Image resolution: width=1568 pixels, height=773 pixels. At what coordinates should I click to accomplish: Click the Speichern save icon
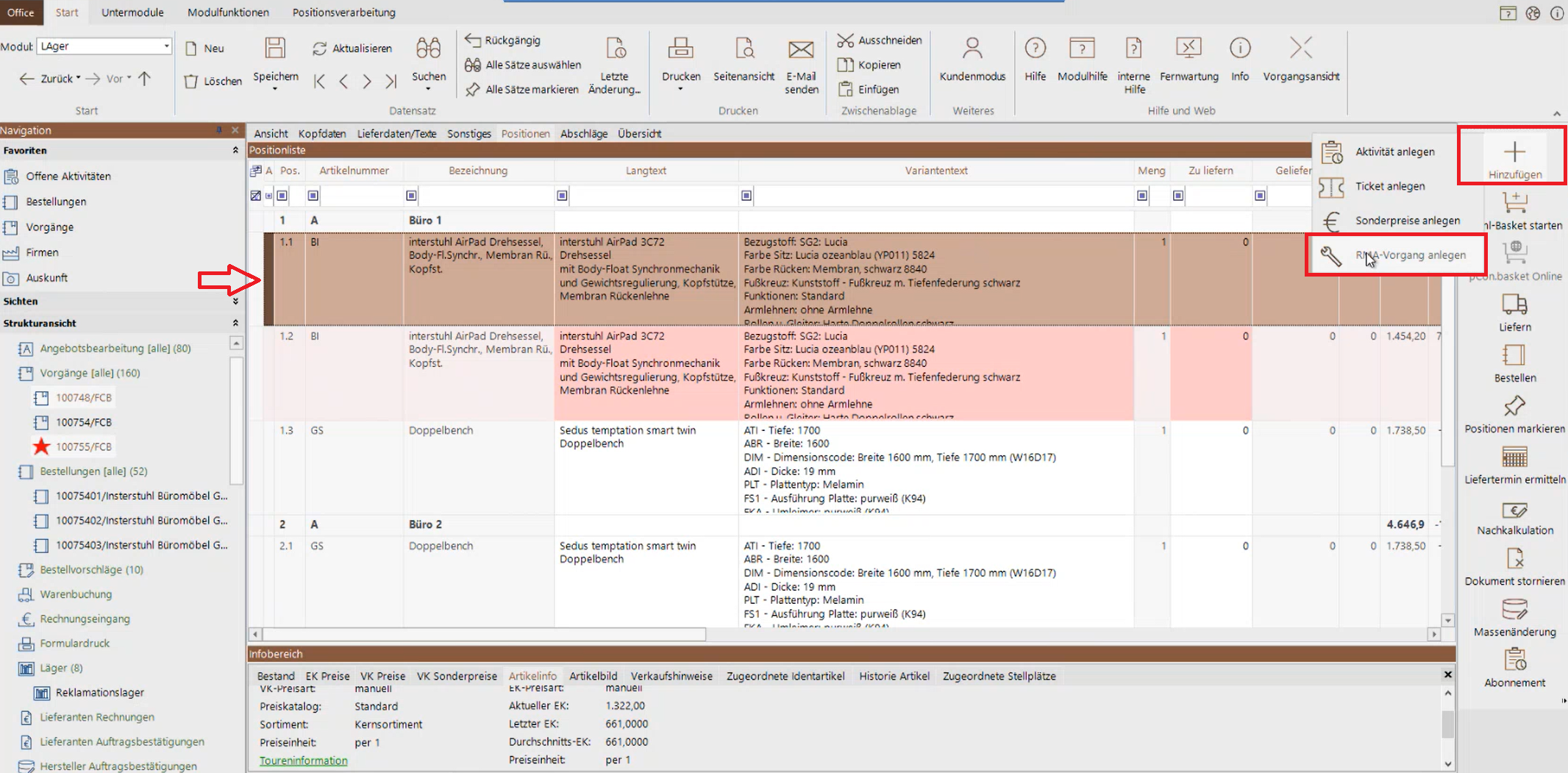click(x=275, y=49)
